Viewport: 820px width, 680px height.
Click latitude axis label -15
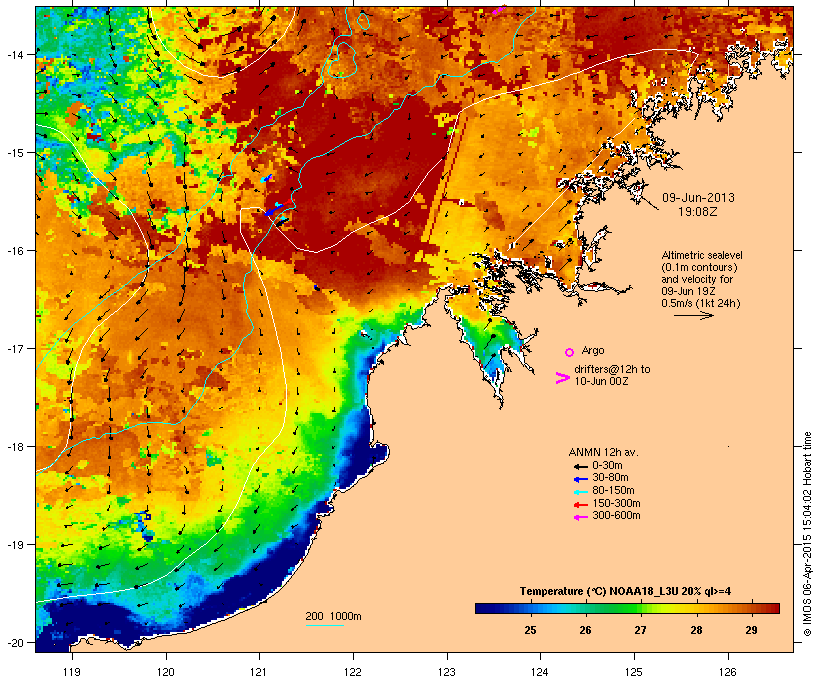[14, 153]
